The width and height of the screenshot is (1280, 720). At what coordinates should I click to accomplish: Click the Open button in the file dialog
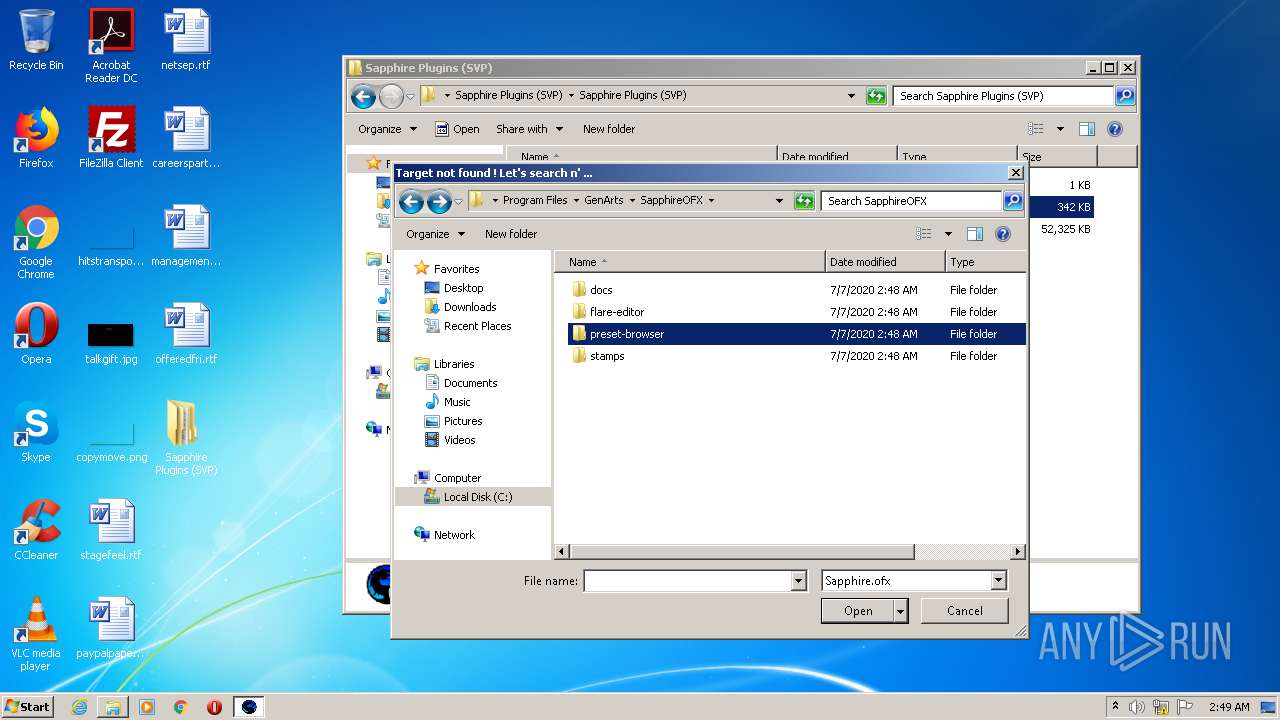click(858, 611)
